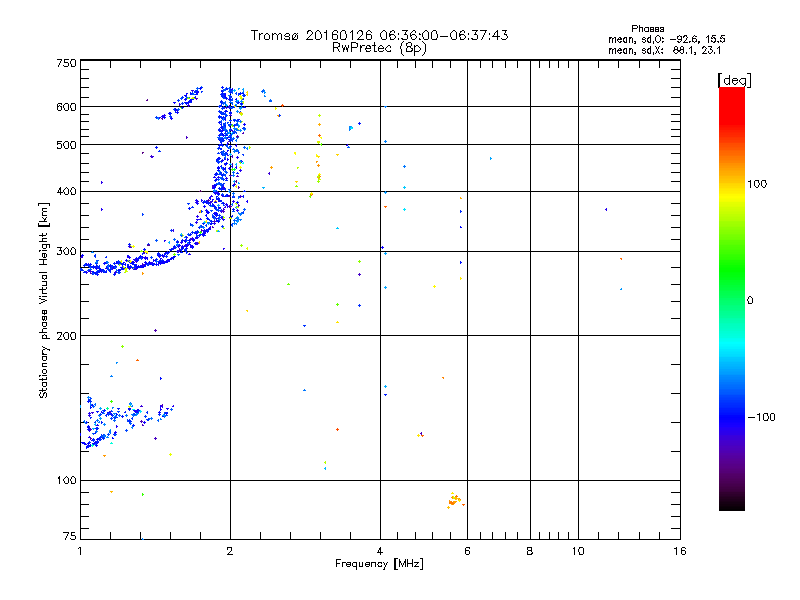Image resolution: width=800 pixels, height=600 pixels.
Task: Click the 'Frequency [MHz]' x-axis title
Action: 379,564
